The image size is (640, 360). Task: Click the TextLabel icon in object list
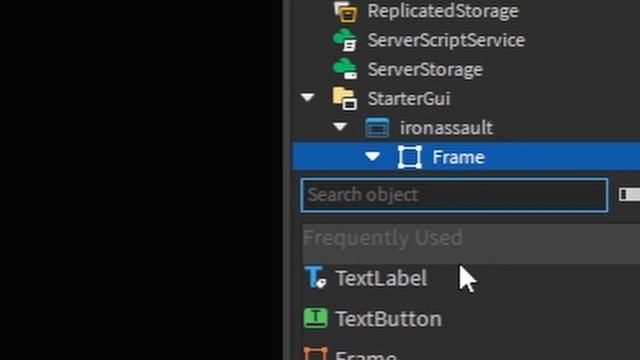click(x=316, y=277)
